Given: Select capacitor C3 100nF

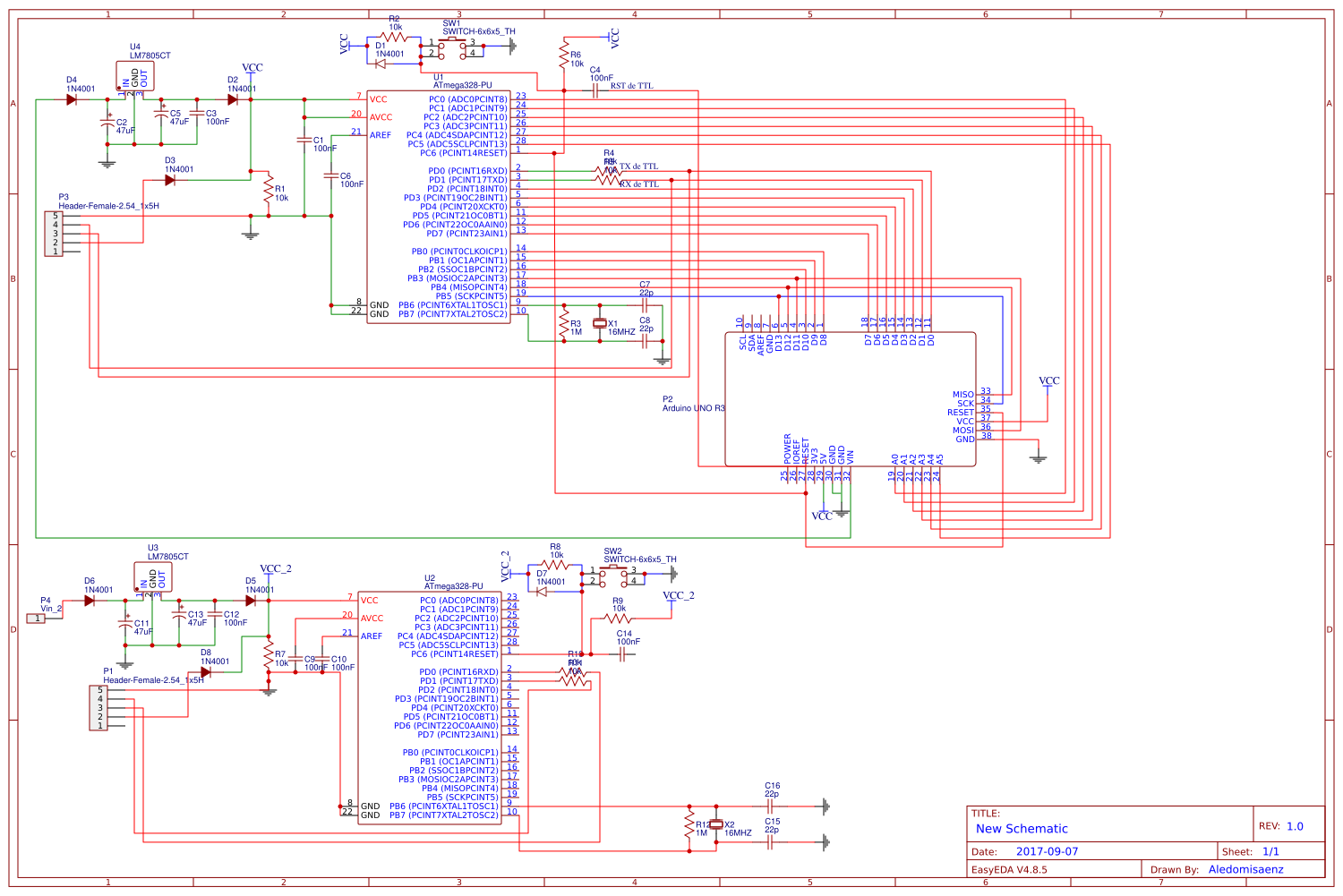Looking at the screenshot, I should tap(197, 113).
